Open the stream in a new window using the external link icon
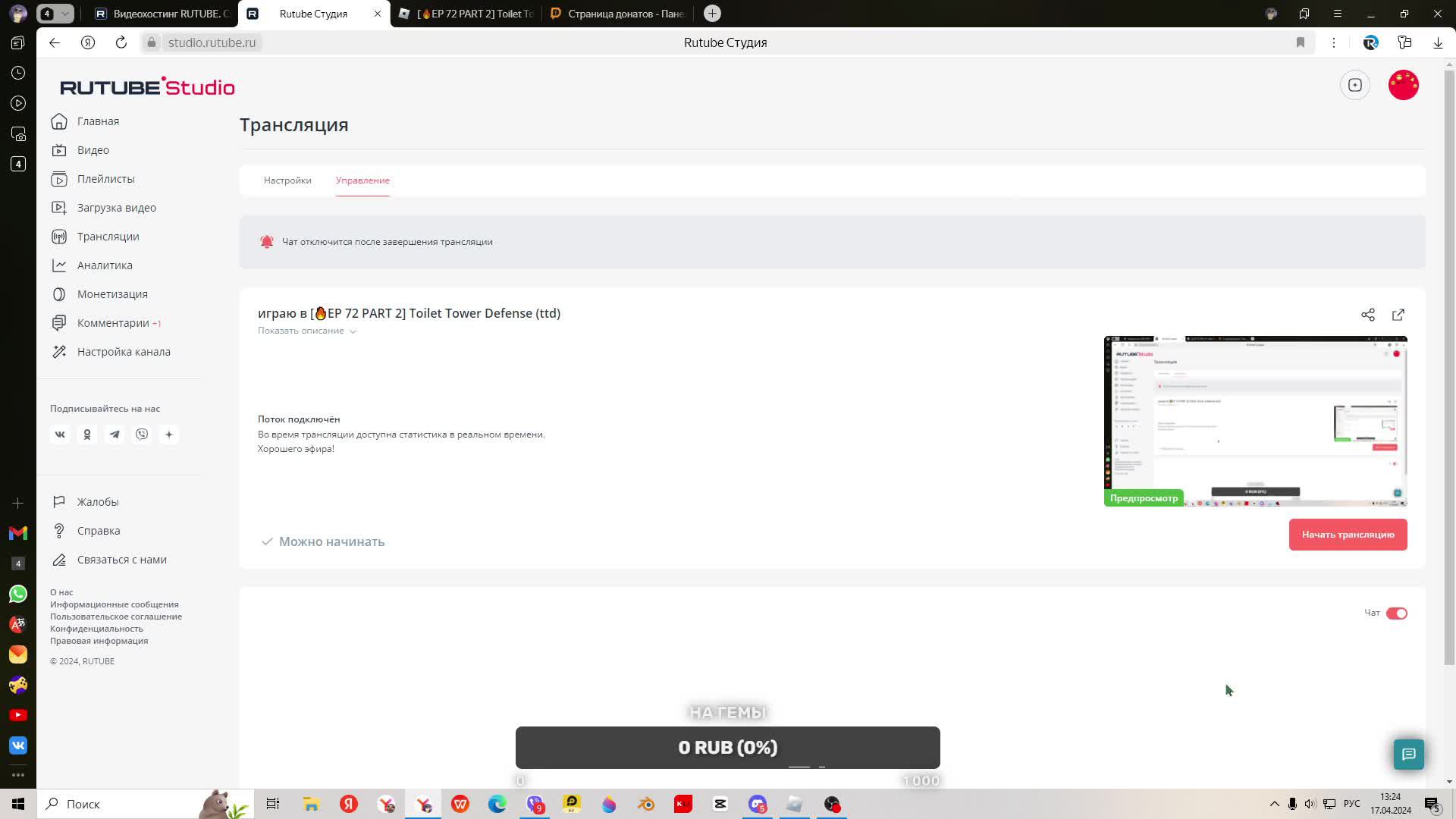This screenshot has width=1456, height=819. pyautogui.click(x=1398, y=315)
